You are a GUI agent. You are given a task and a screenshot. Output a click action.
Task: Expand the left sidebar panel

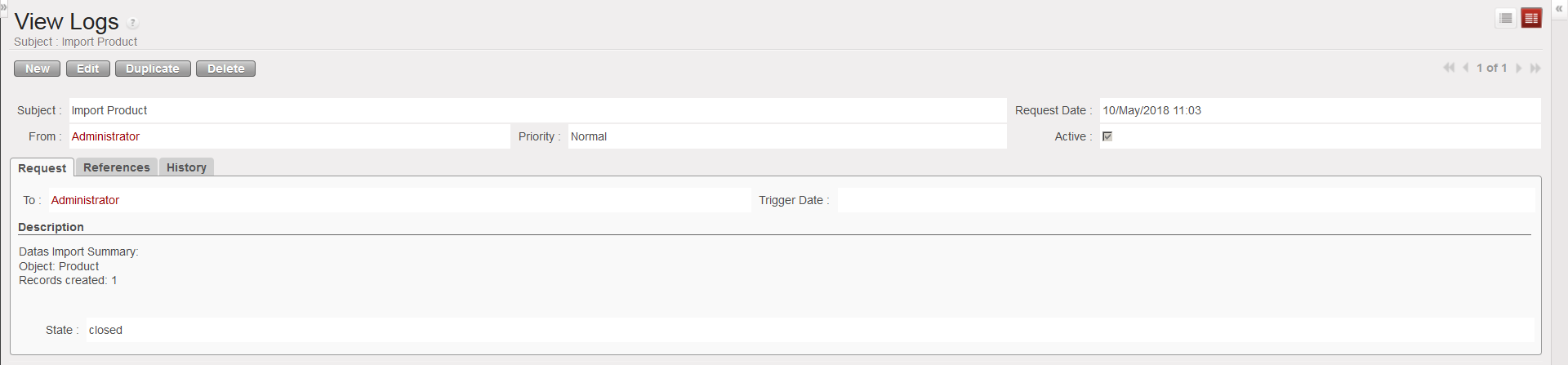pyautogui.click(x=3, y=7)
